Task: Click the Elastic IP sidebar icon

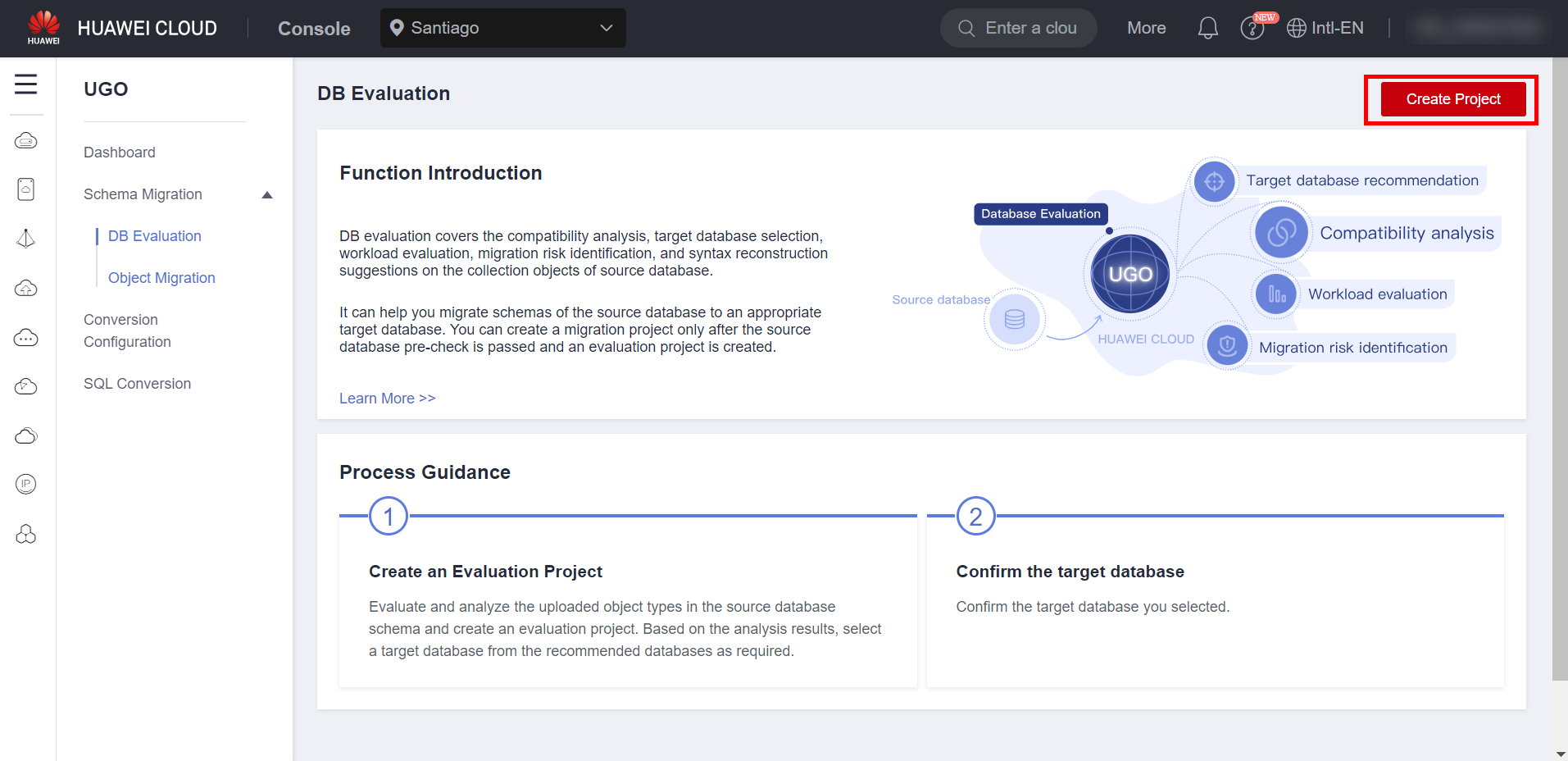Action: [26, 485]
